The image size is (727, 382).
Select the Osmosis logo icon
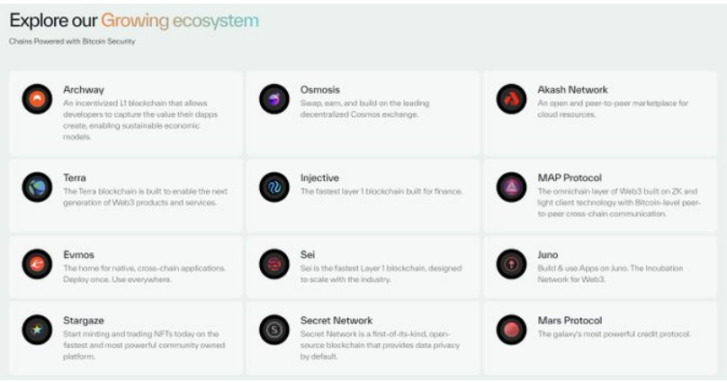click(274, 99)
